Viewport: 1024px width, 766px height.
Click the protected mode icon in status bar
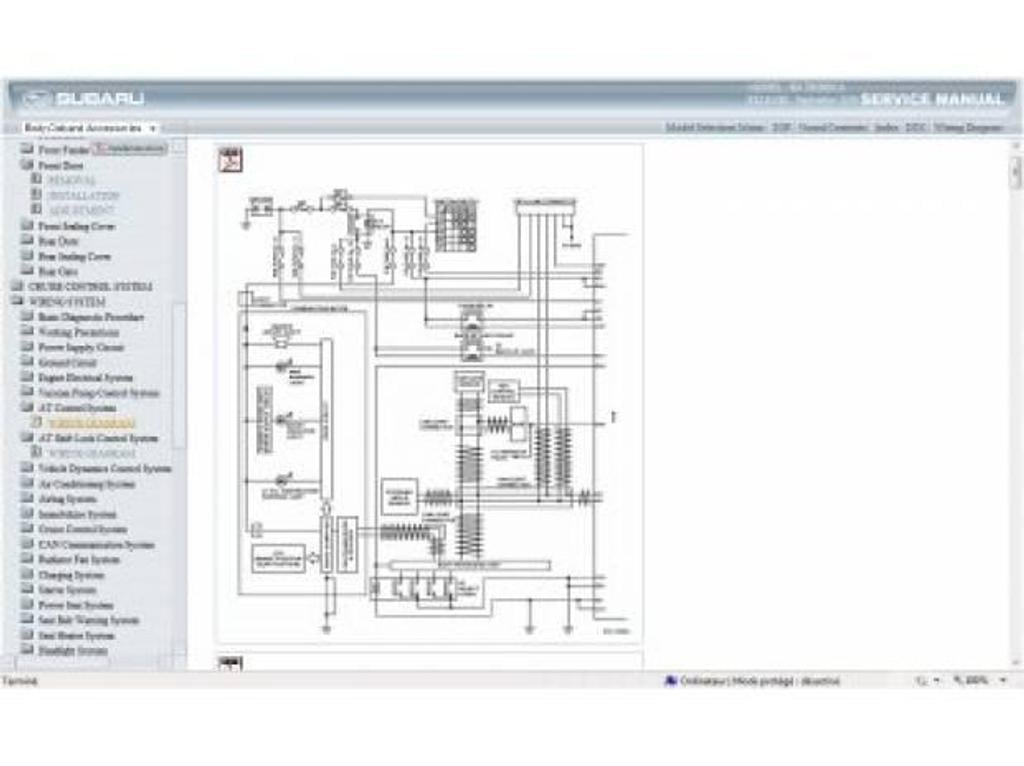pos(671,681)
